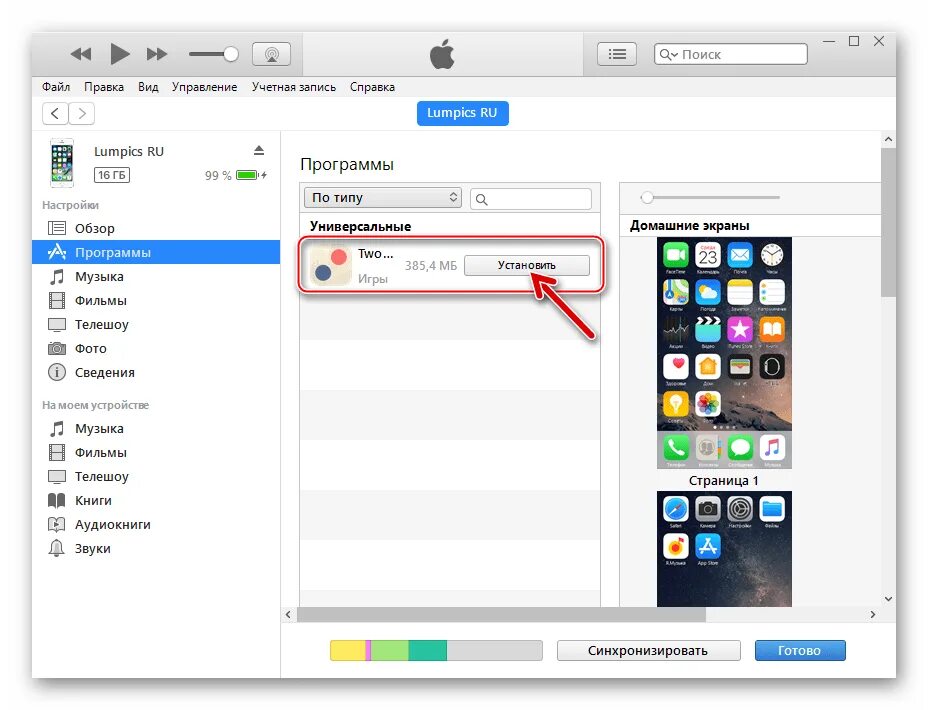Click the FaceTime app on home screen
928x710 pixels.
676,255
